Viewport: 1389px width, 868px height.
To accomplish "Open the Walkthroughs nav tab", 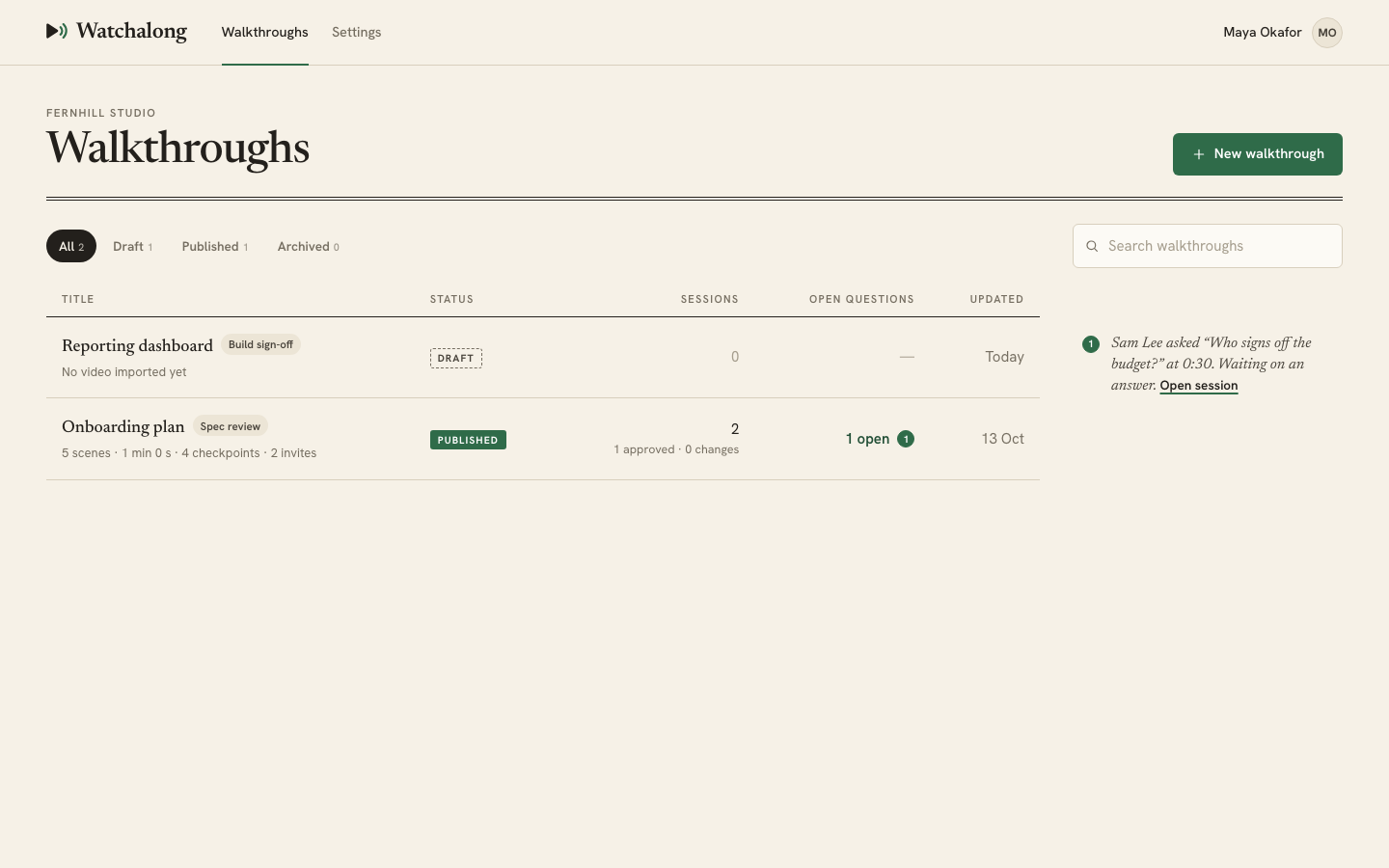I will coord(265,32).
